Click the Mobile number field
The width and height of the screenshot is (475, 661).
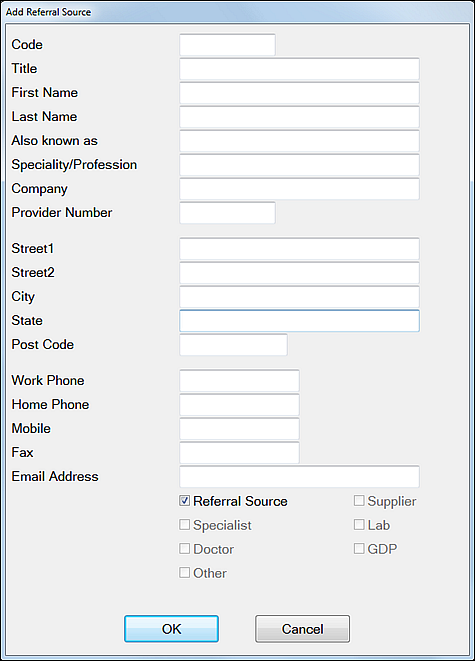click(x=239, y=429)
